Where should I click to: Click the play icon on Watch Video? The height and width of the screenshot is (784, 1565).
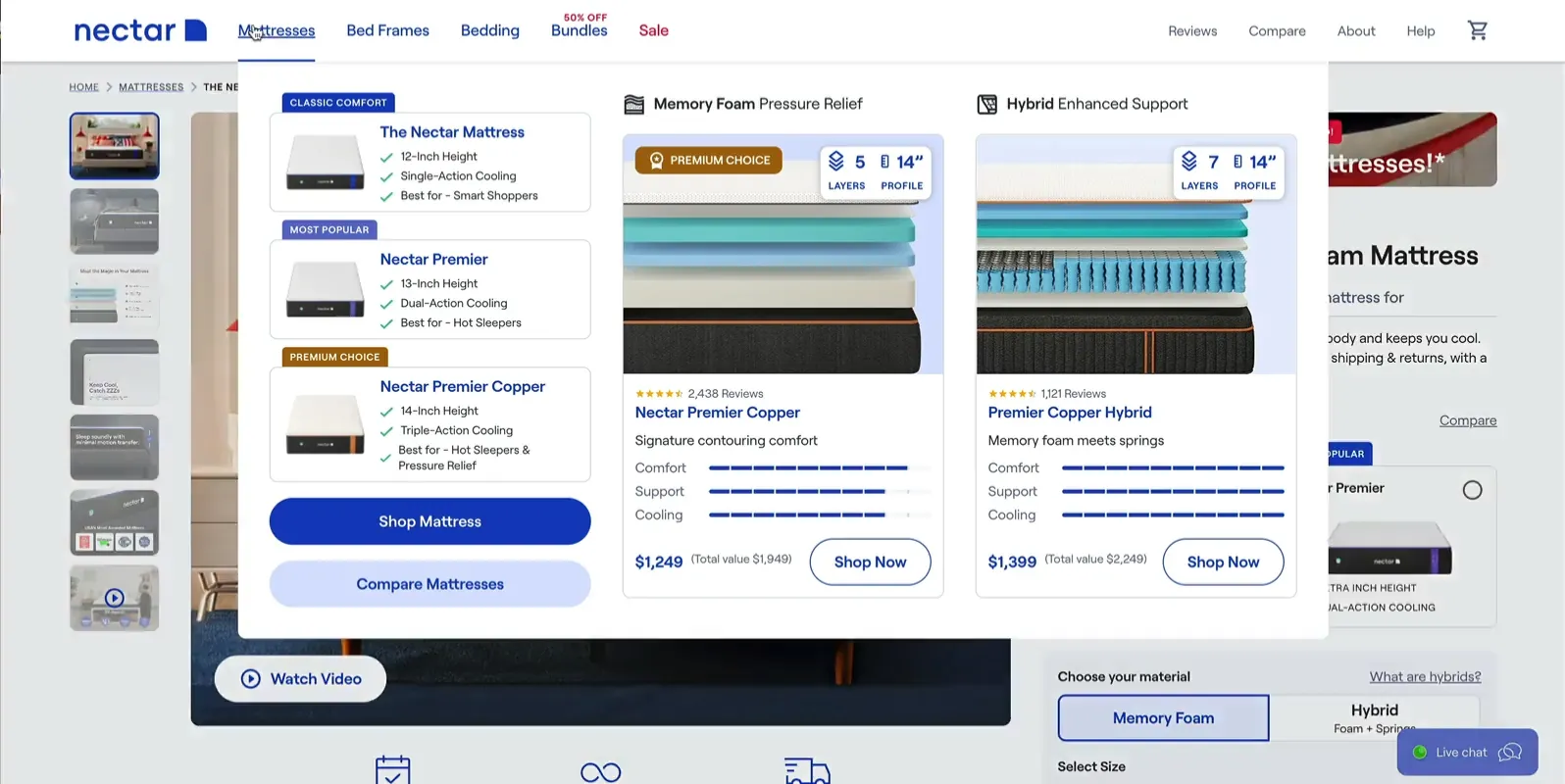[x=251, y=679]
